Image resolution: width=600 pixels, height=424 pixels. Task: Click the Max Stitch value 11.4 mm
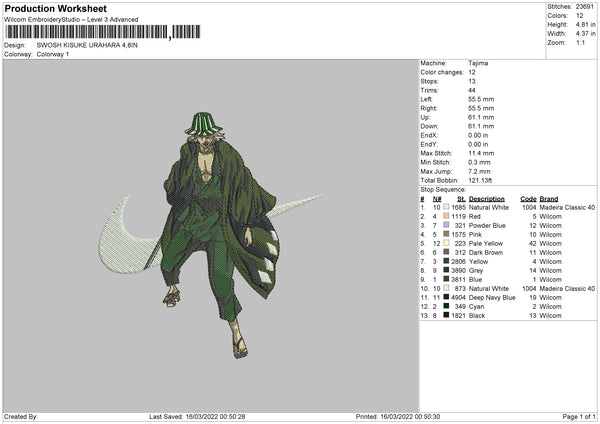coord(481,153)
